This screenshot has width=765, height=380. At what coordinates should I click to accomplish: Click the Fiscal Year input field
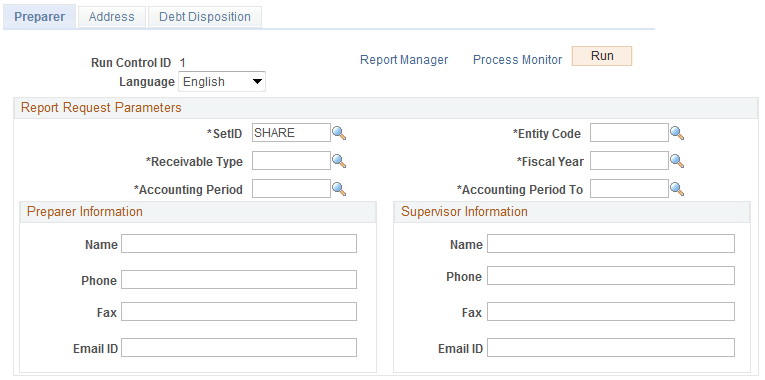629,160
